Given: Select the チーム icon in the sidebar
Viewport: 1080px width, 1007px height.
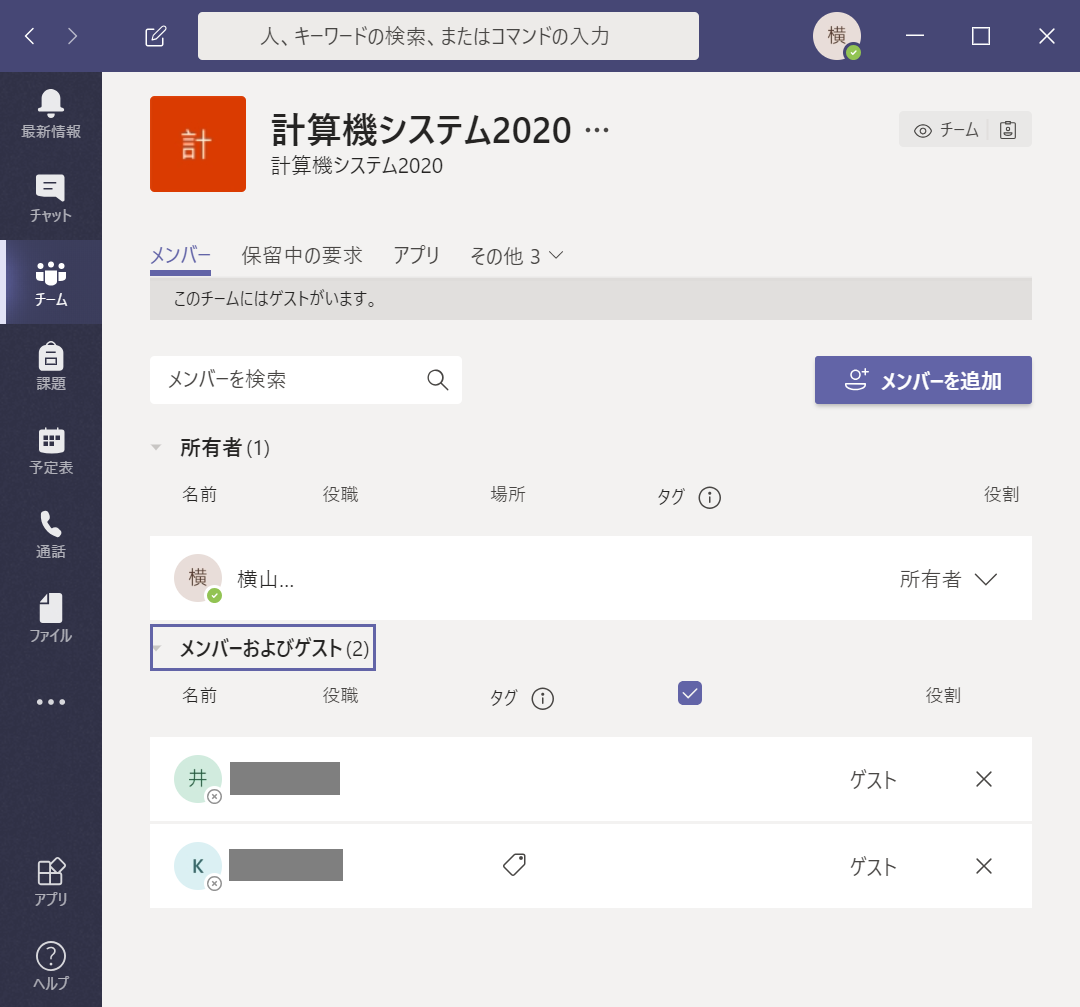Looking at the screenshot, I should 51,282.
